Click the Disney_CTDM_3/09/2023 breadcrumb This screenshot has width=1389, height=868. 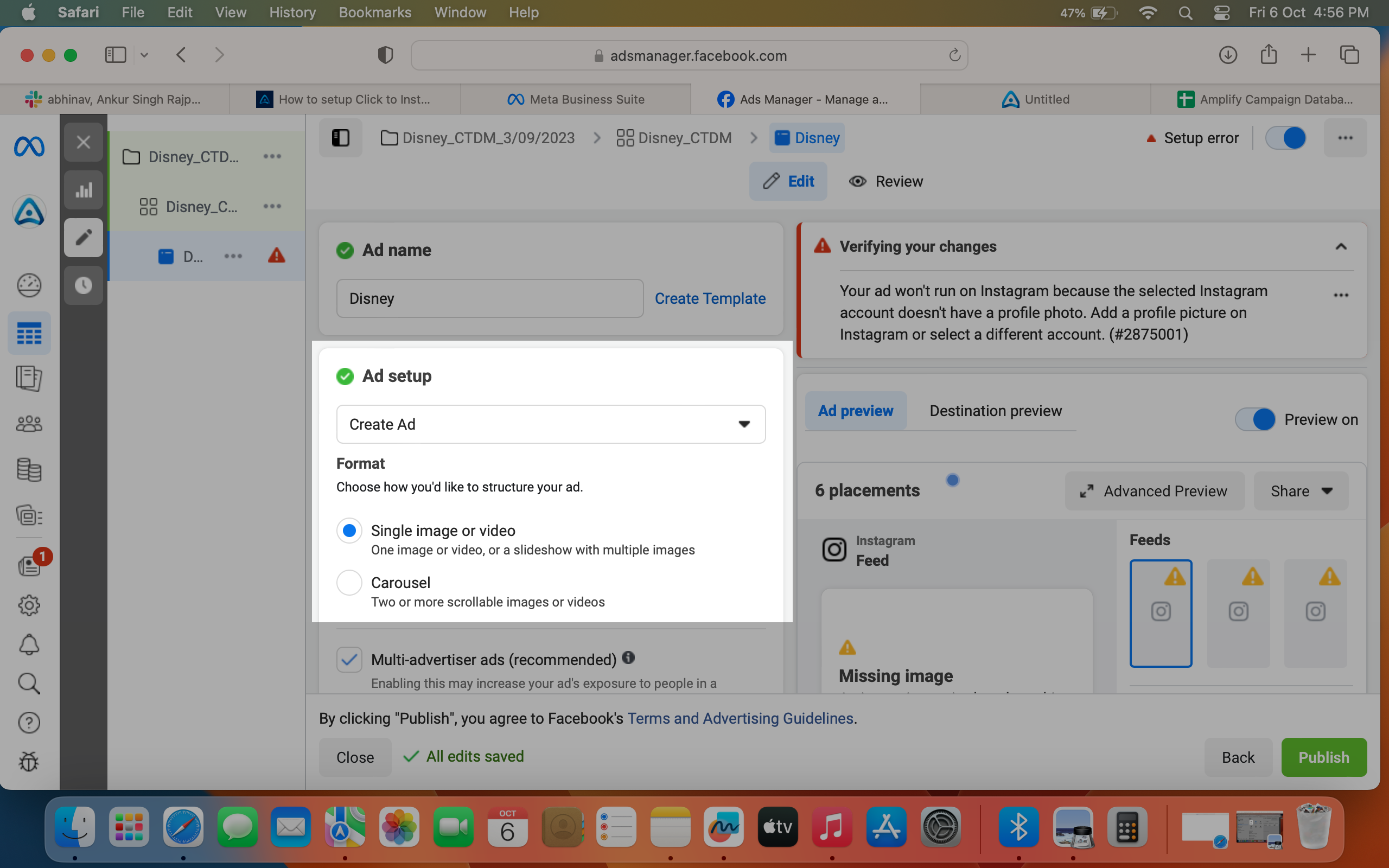pos(477,138)
